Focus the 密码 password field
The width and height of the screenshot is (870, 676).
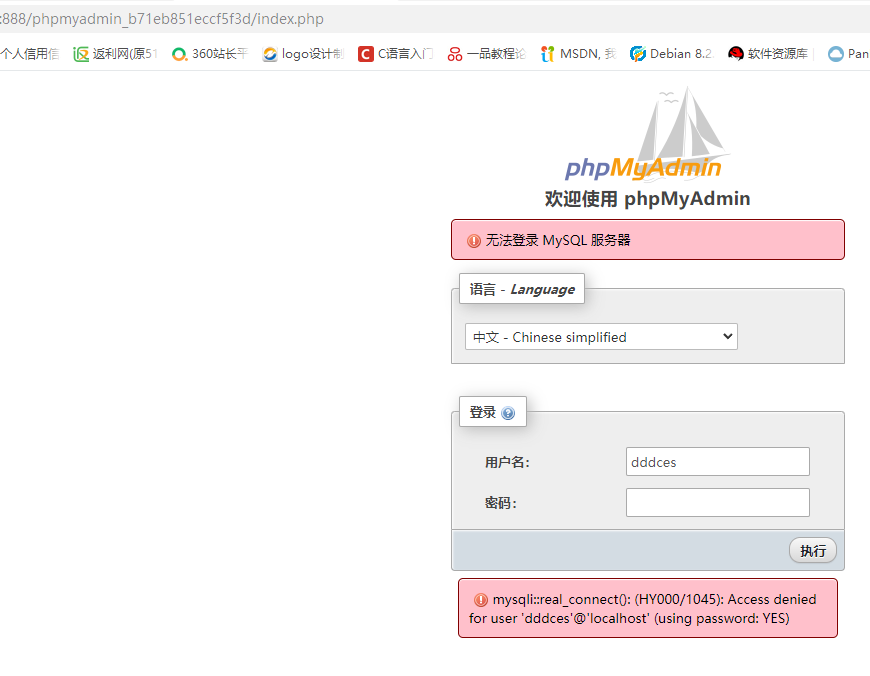pos(717,503)
